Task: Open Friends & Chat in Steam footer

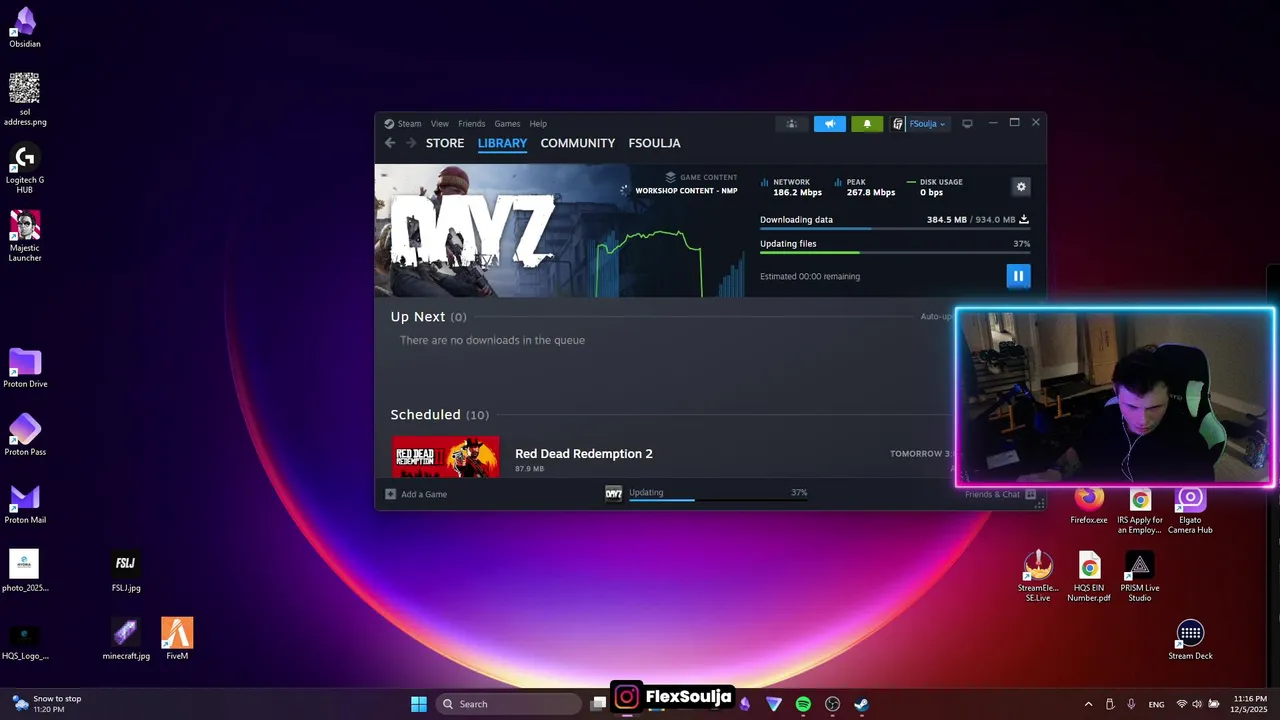Action: click(1000, 494)
